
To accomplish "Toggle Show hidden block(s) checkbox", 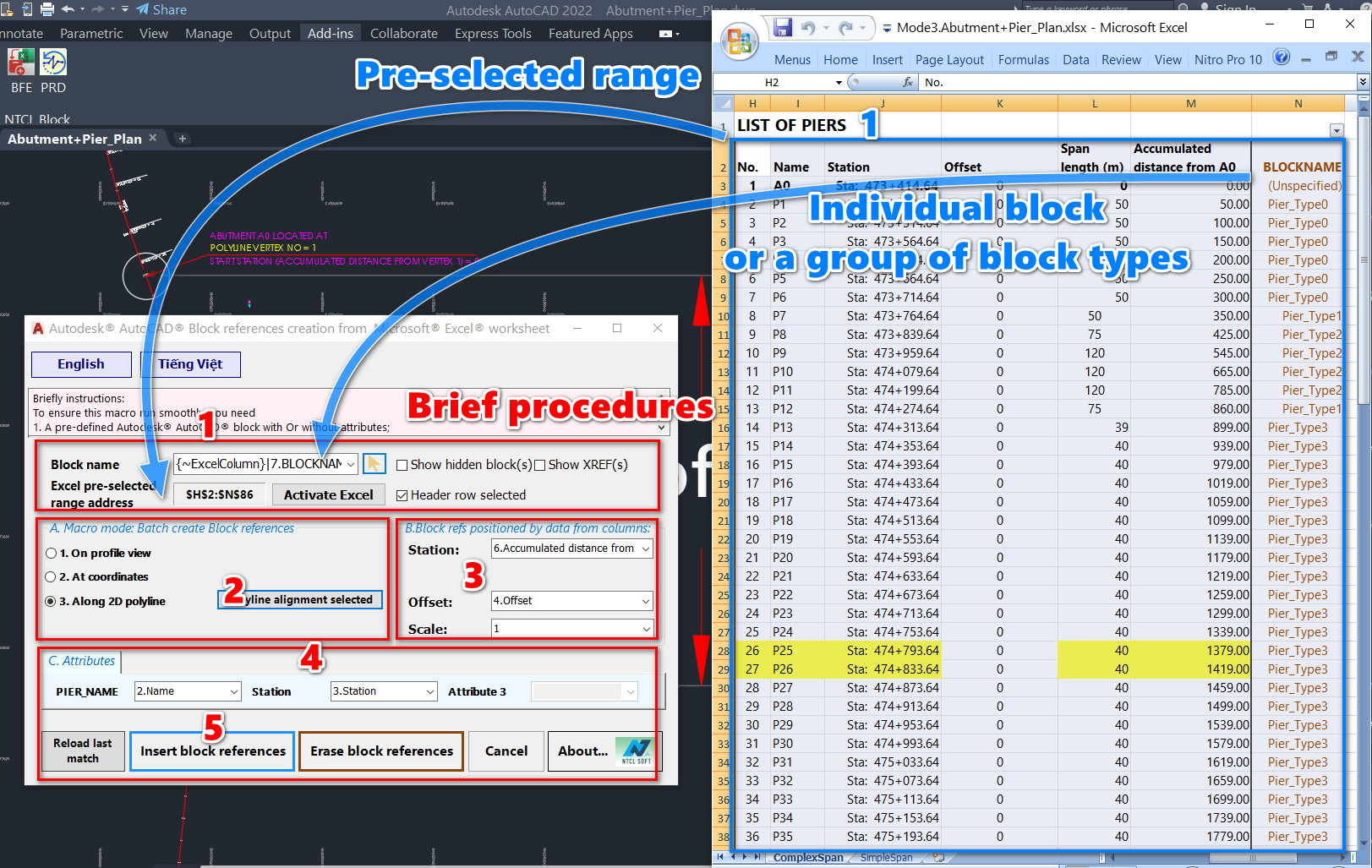I will (x=402, y=465).
